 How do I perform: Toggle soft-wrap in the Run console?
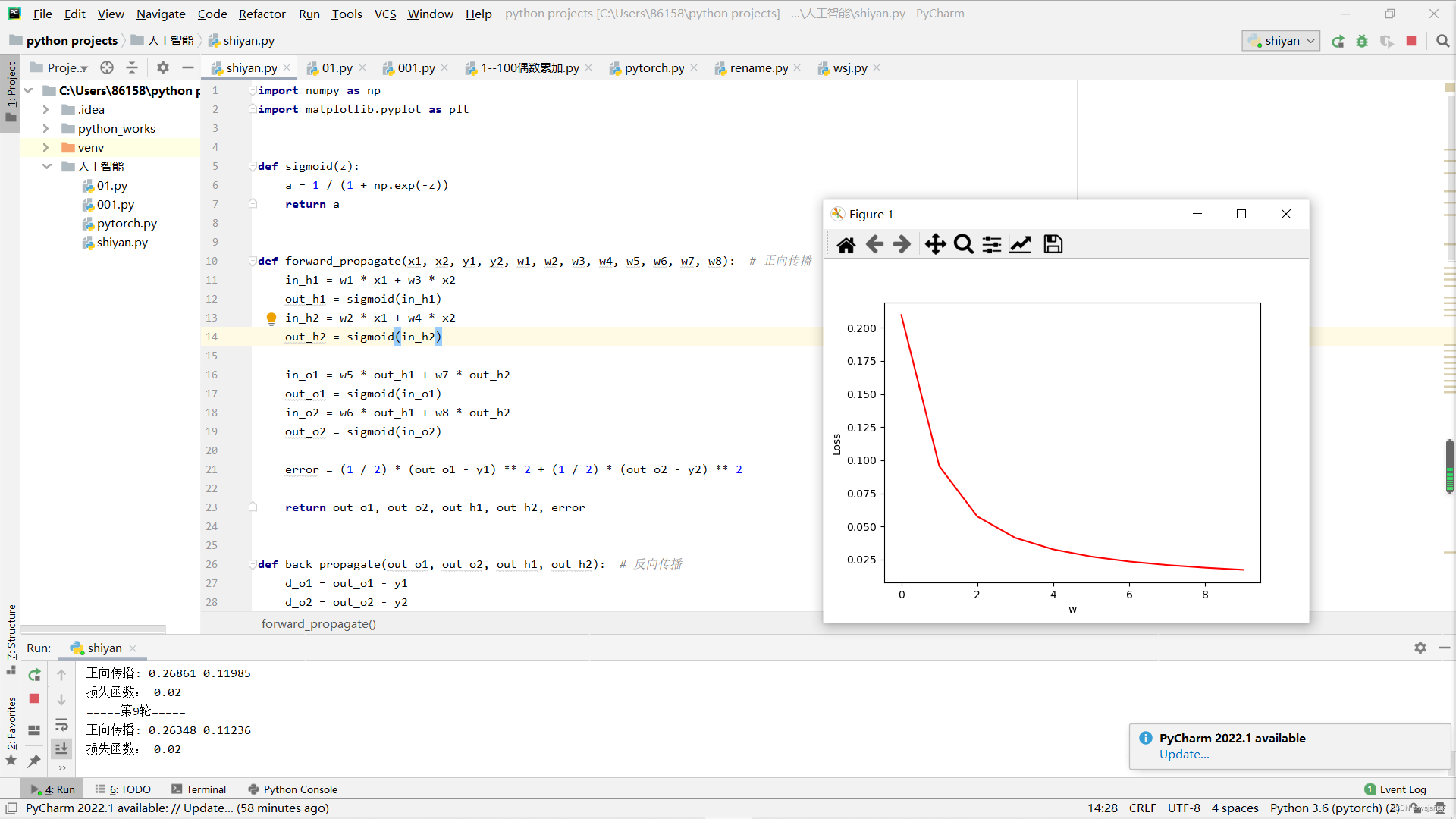61,724
